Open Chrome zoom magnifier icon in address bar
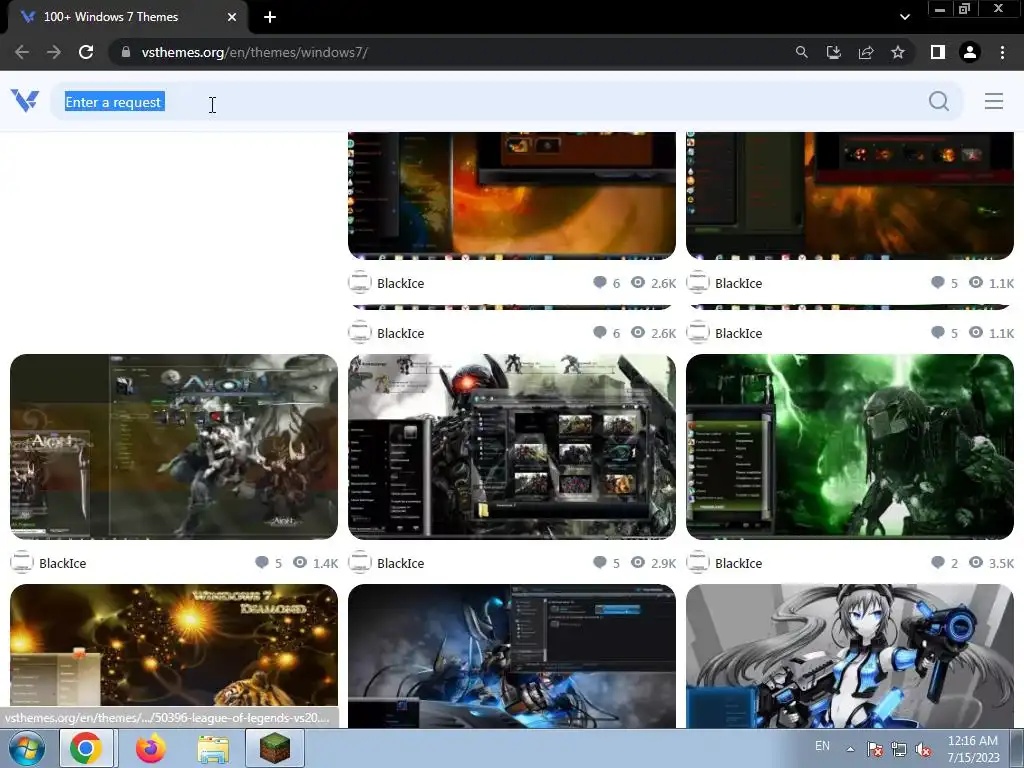1024x768 pixels. tap(801, 52)
